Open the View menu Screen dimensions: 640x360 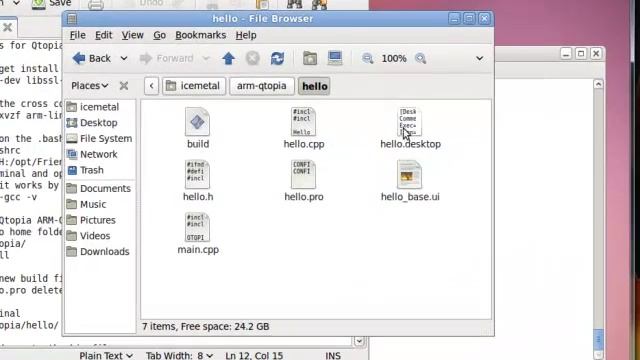pos(133,35)
